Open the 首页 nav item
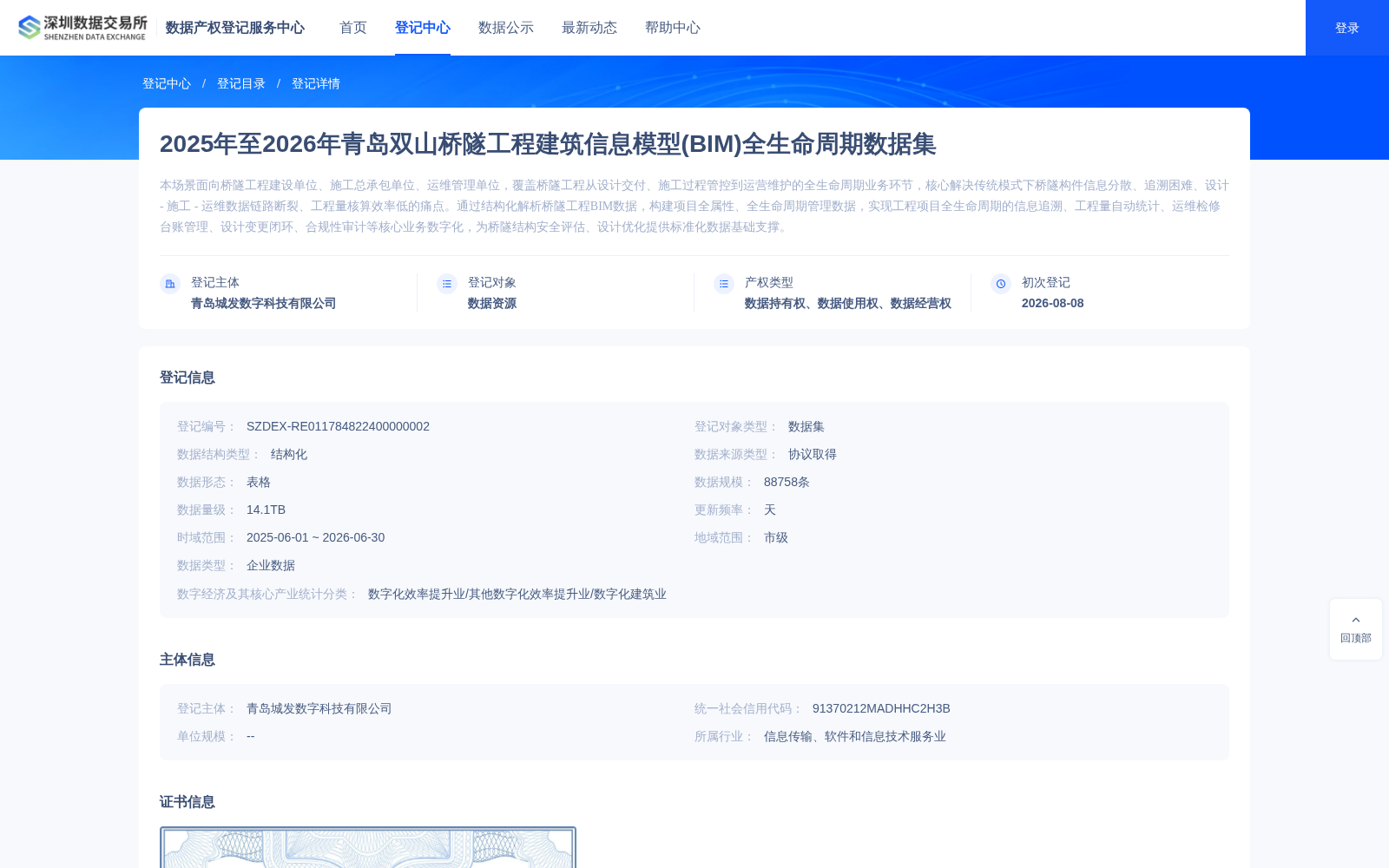The width and height of the screenshot is (1389, 868). [x=353, y=28]
